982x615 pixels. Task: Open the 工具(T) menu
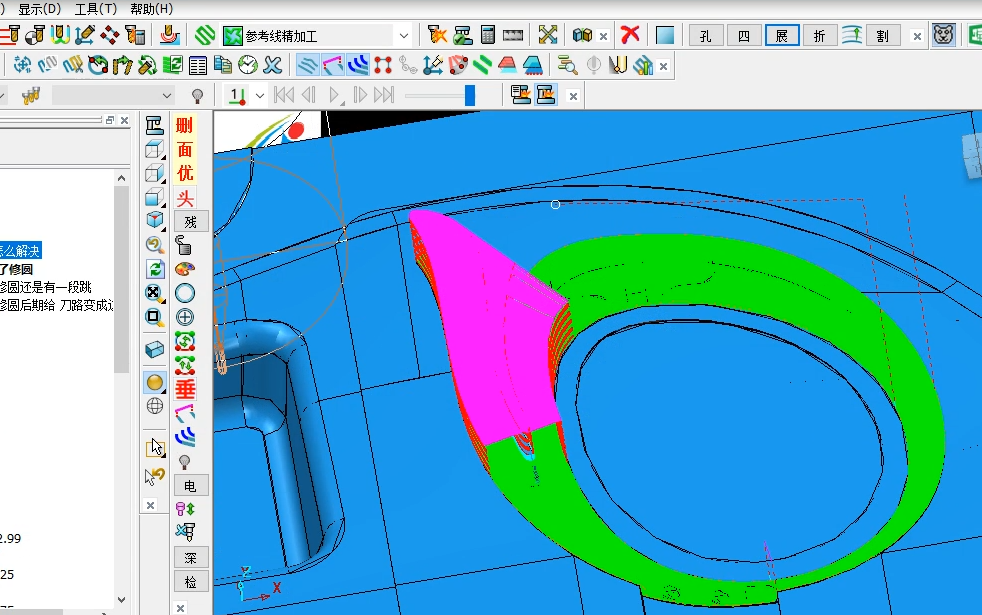click(x=95, y=9)
